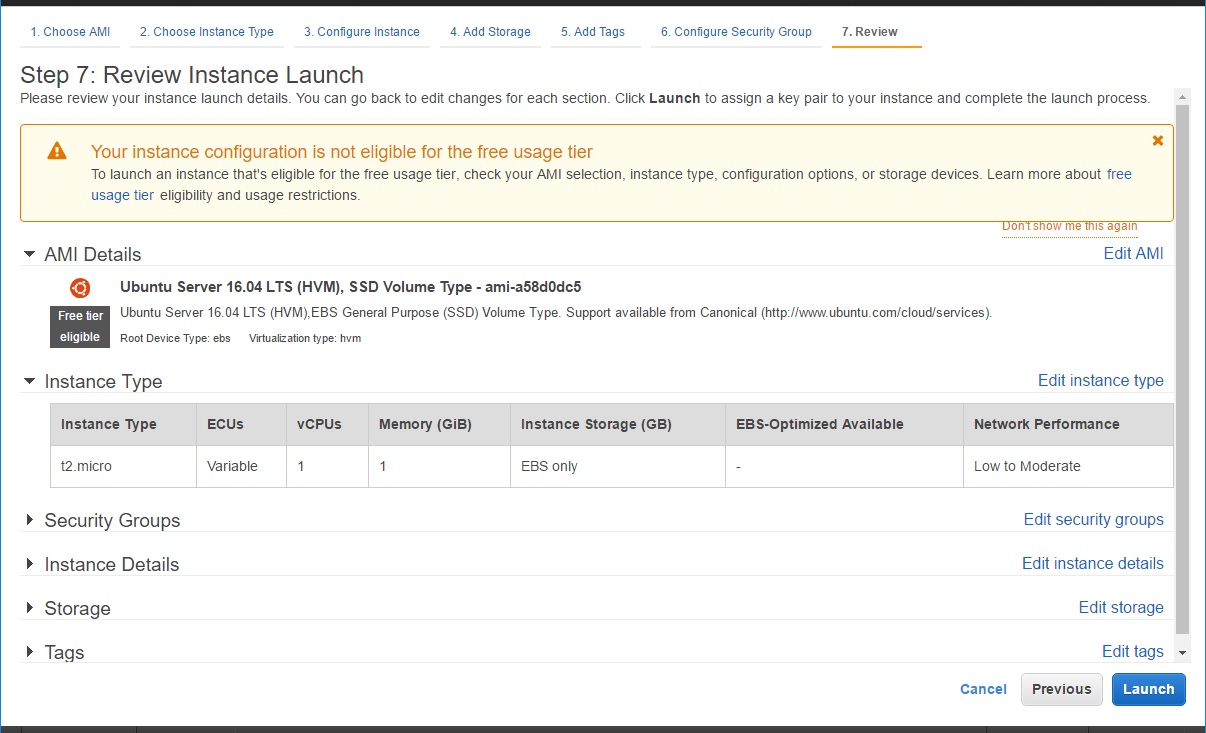Image resolution: width=1206 pixels, height=733 pixels.
Task: Switch to Choose Instance Type tab
Action: pos(207,32)
